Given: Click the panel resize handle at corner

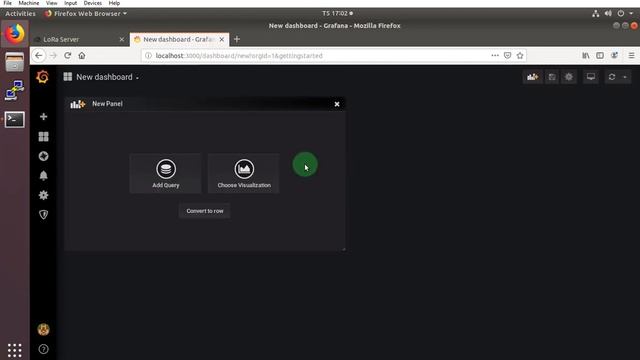Looking at the screenshot, I should pos(343,249).
